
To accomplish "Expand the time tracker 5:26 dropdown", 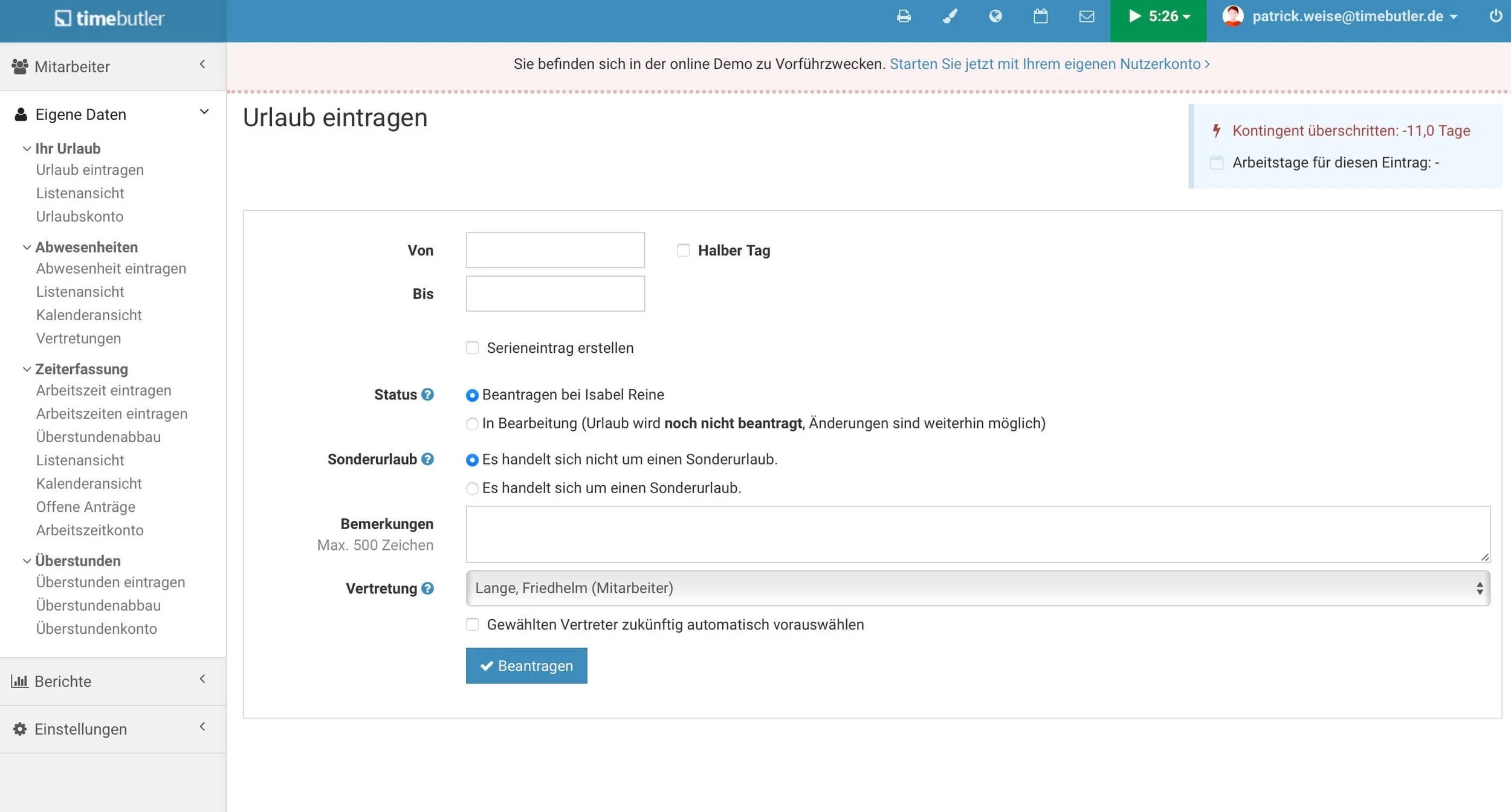I will point(1158,16).
